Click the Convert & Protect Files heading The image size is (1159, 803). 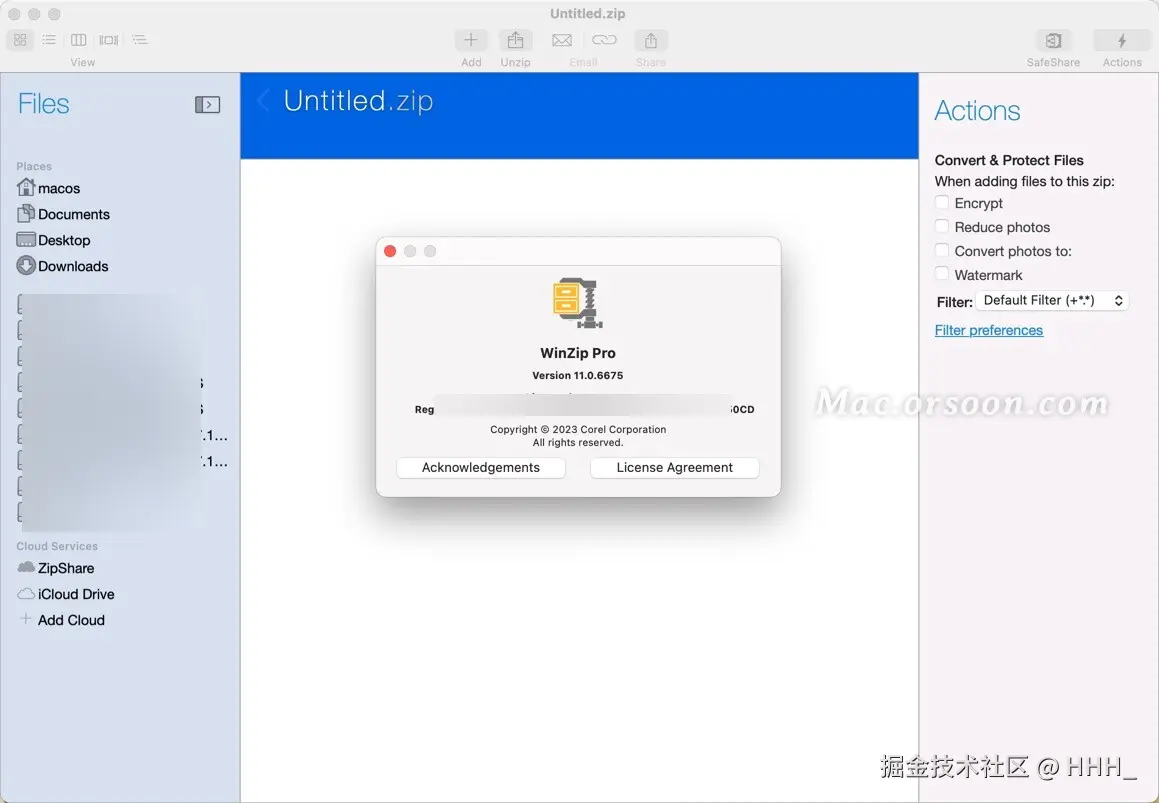point(1008,160)
